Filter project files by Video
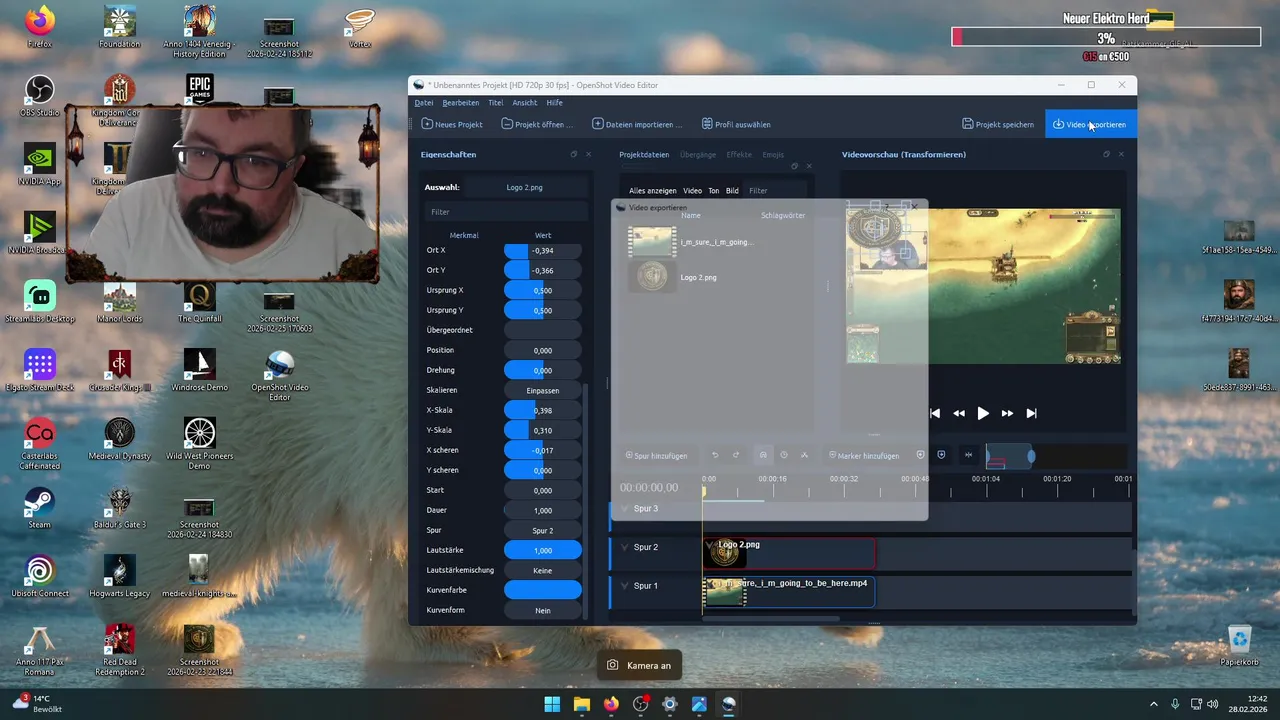The width and height of the screenshot is (1280, 720). [x=692, y=190]
